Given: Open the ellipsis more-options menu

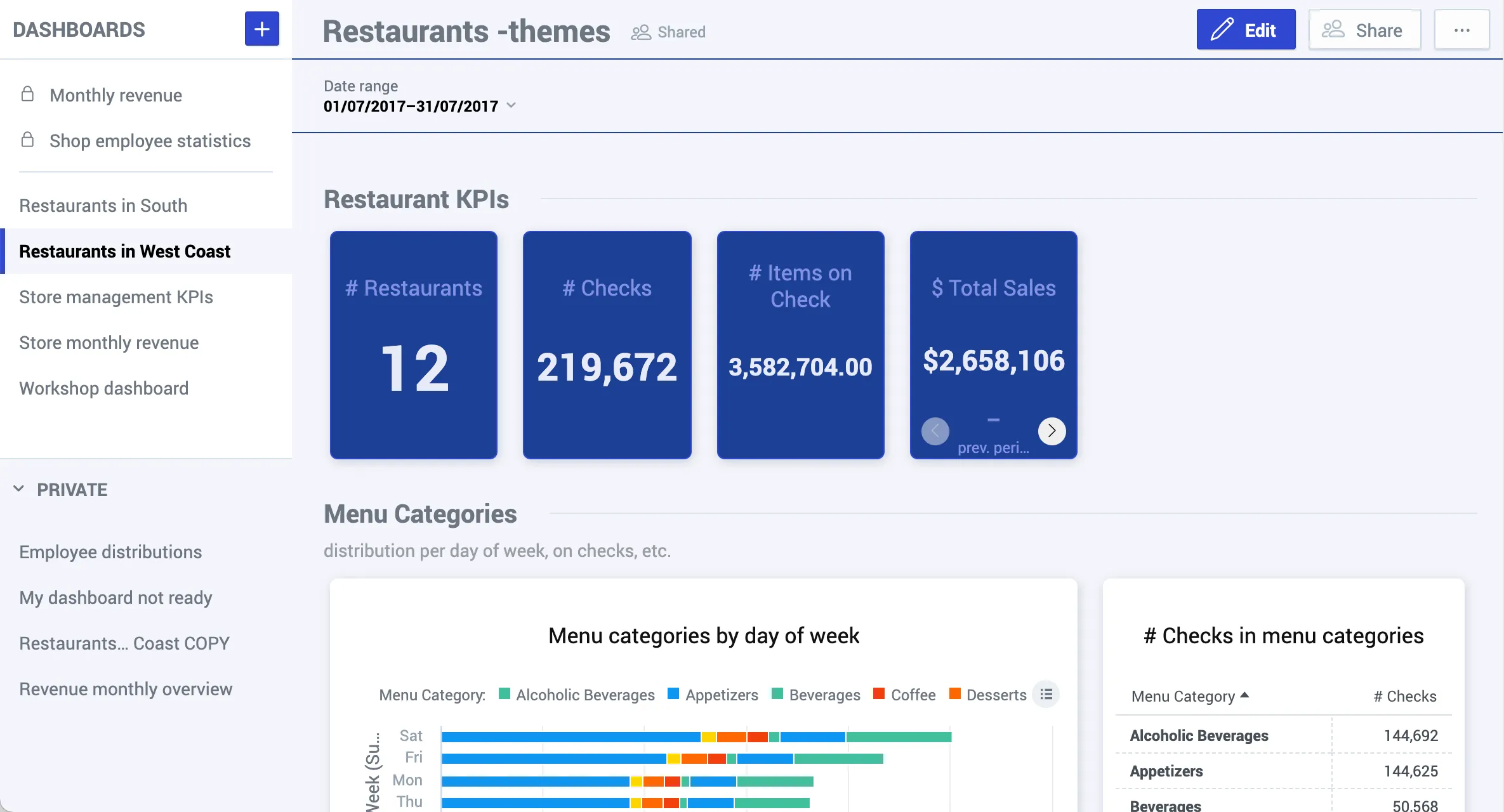Looking at the screenshot, I should point(1462,29).
